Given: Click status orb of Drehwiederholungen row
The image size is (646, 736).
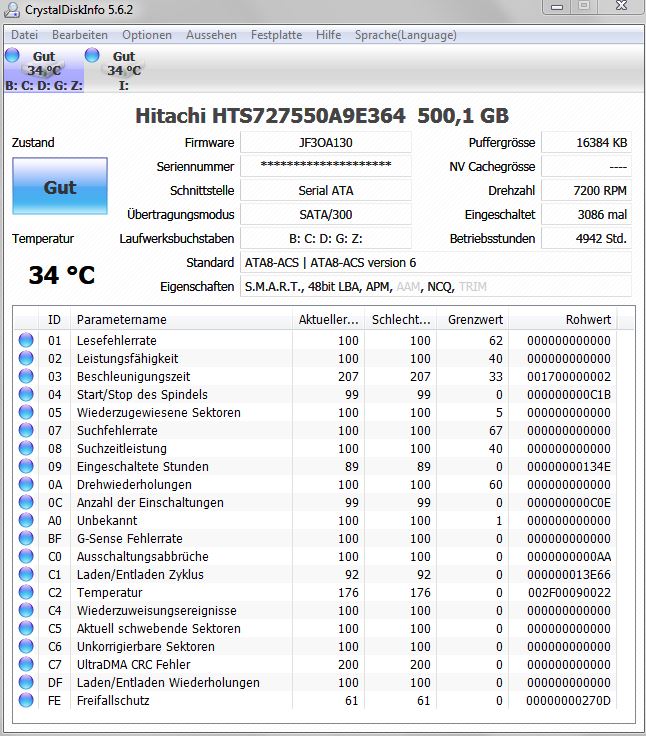Looking at the screenshot, I should pos(26,484).
